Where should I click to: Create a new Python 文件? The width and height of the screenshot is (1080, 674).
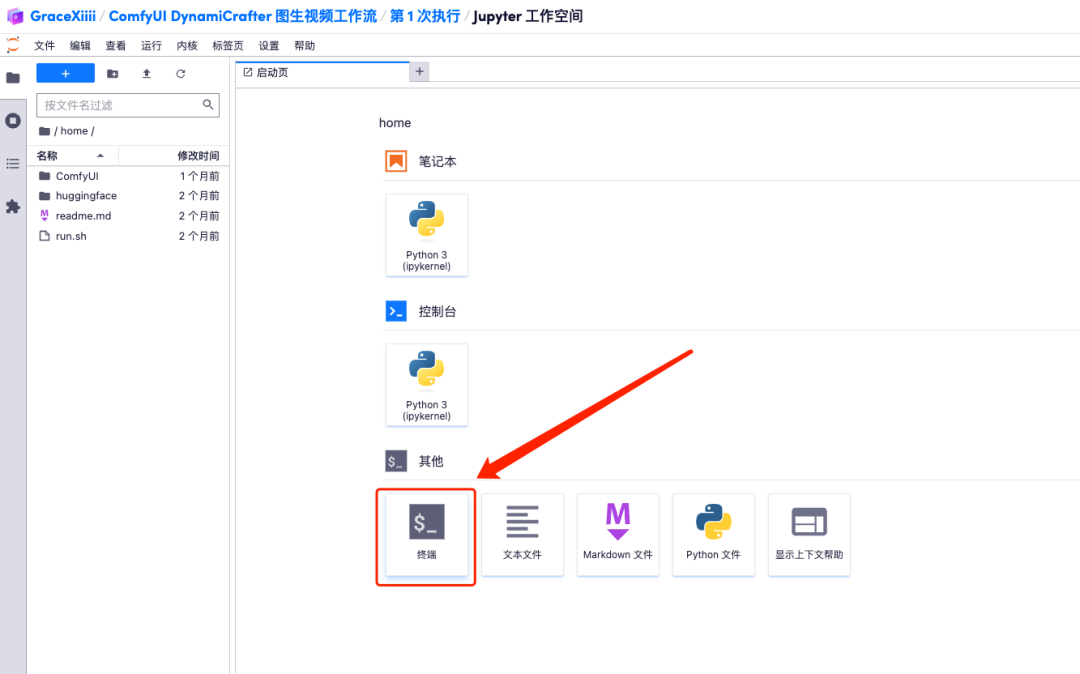(x=713, y=534)
